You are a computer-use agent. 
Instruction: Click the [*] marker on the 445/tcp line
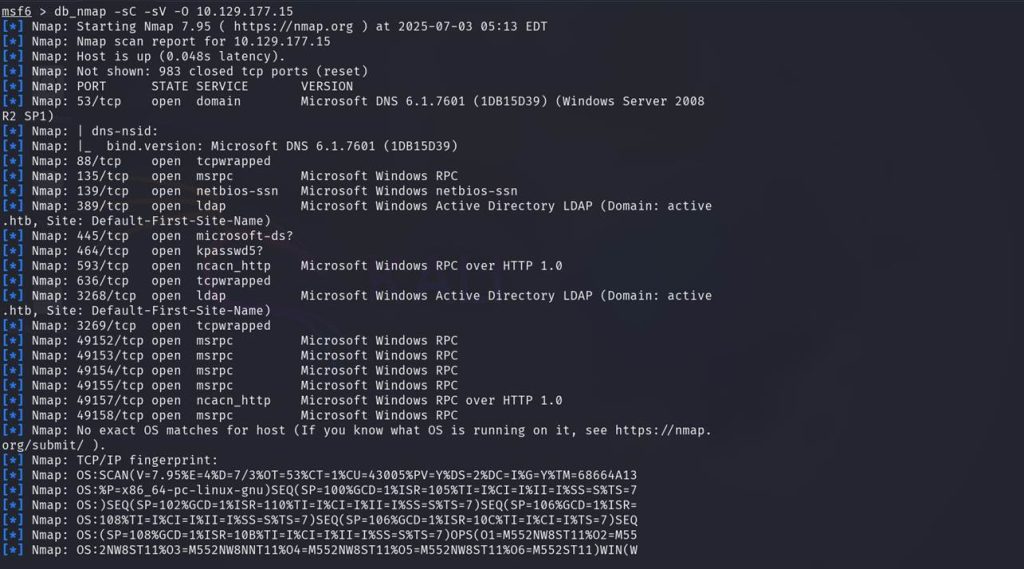12,236
